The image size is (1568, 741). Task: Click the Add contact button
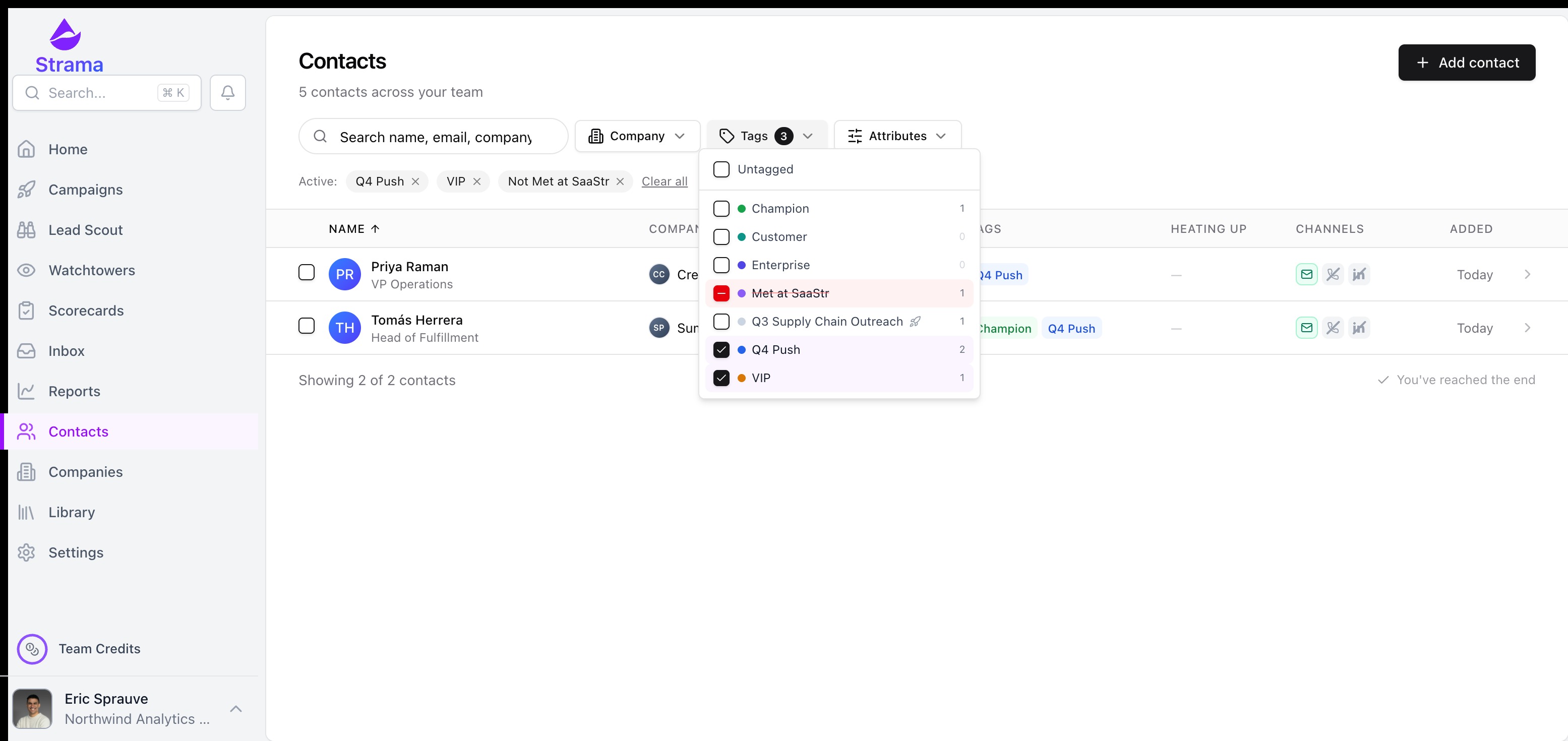tap(1466, 63)
